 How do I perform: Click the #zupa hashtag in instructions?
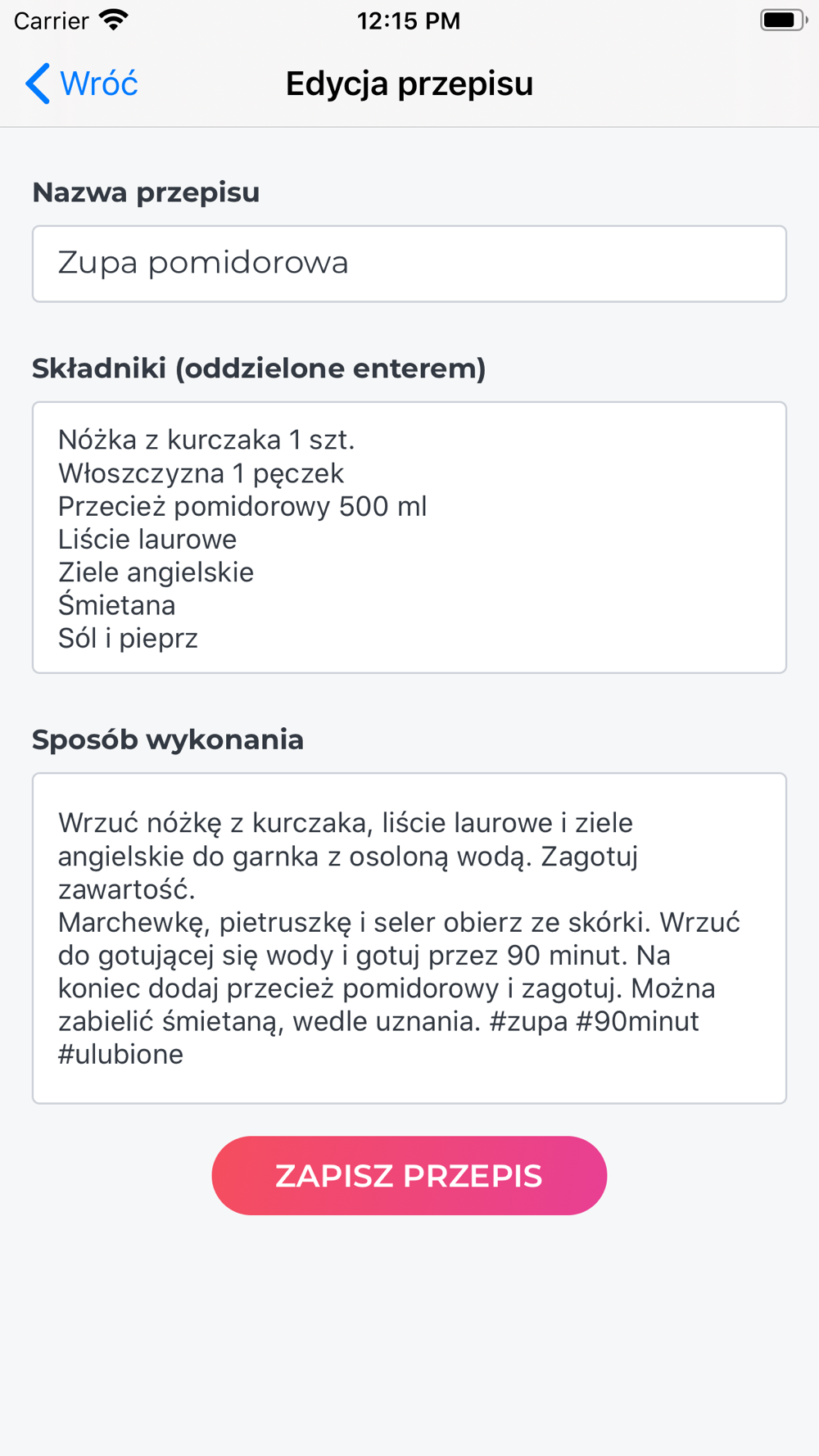click(528, 1022)
